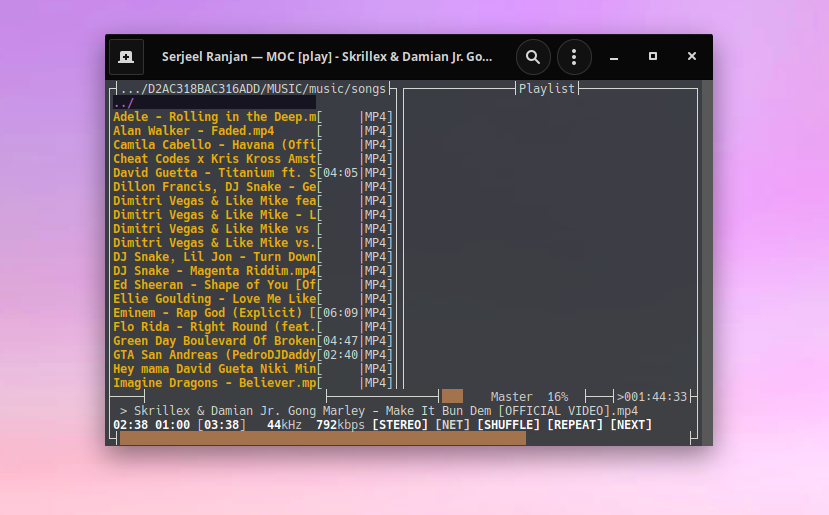Go to parent directory ../ entry
Image resolution: width=829 pixels, height=515 pixels.
pyautogui.click(x=215, y=103)
